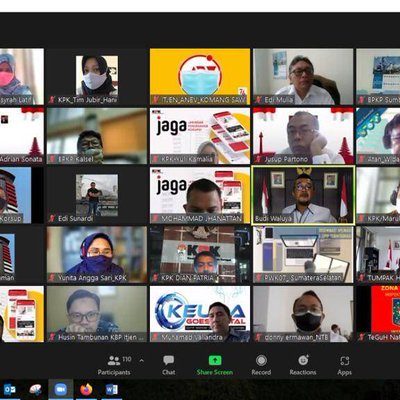Open Zoom Apps
400x400 pixels.
[x=344, y=365]
